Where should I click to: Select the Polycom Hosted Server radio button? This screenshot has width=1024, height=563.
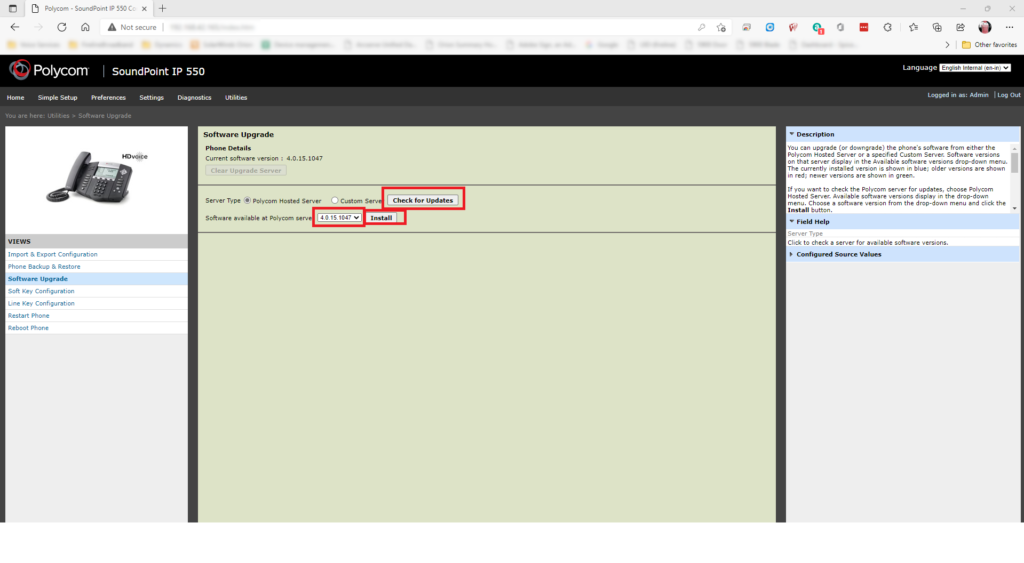pyautogui.click(x=248, y=200)
